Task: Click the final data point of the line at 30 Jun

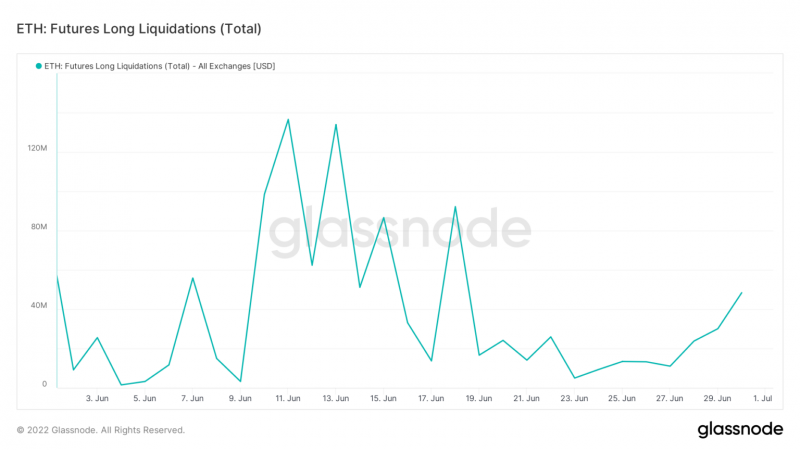Action: [x=741, y=293]
